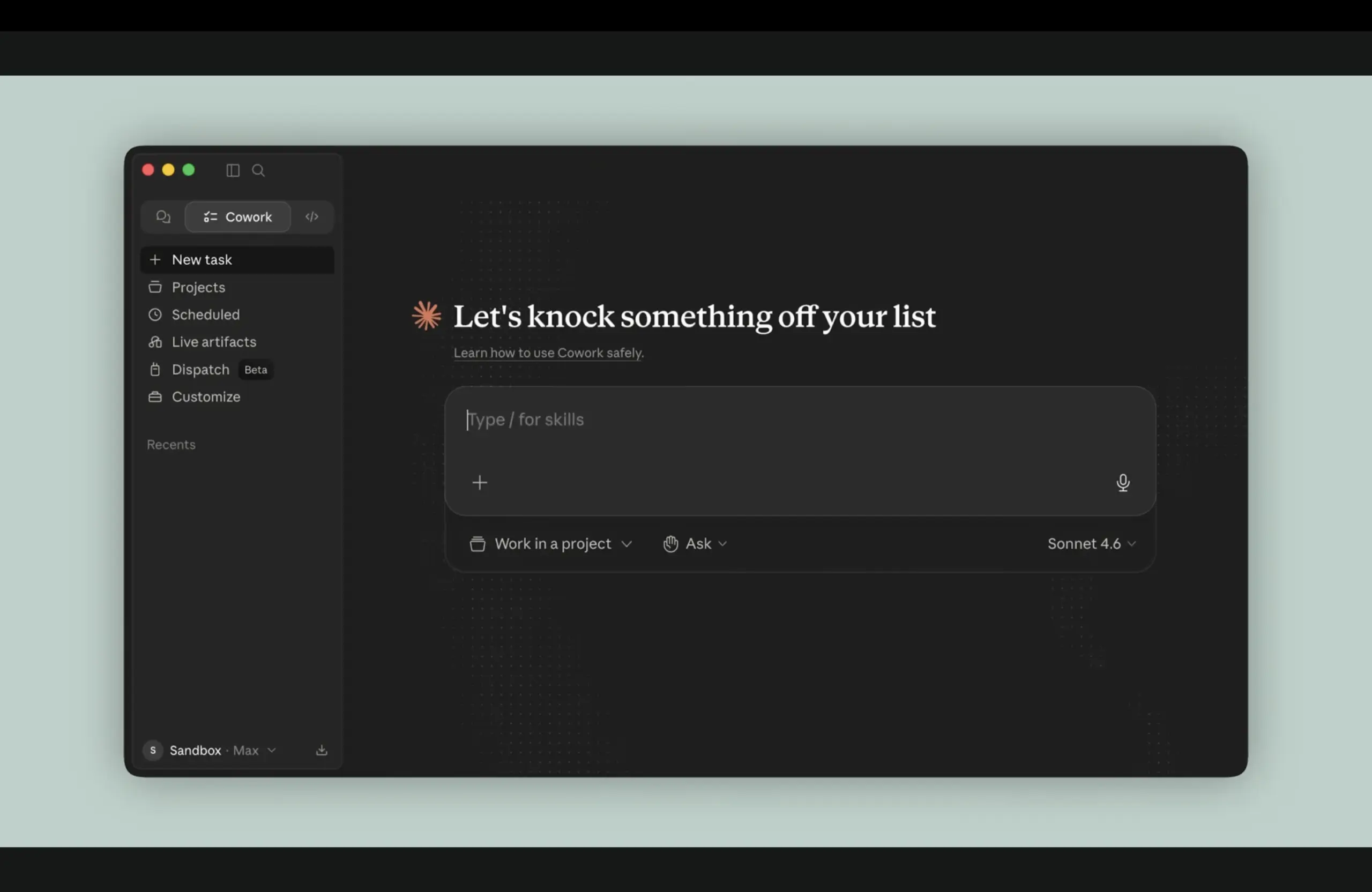Image resolution: width=1372 pixels, height=892 pixels.
Task: Click the S account avatar
Action: tap(153, 750)
